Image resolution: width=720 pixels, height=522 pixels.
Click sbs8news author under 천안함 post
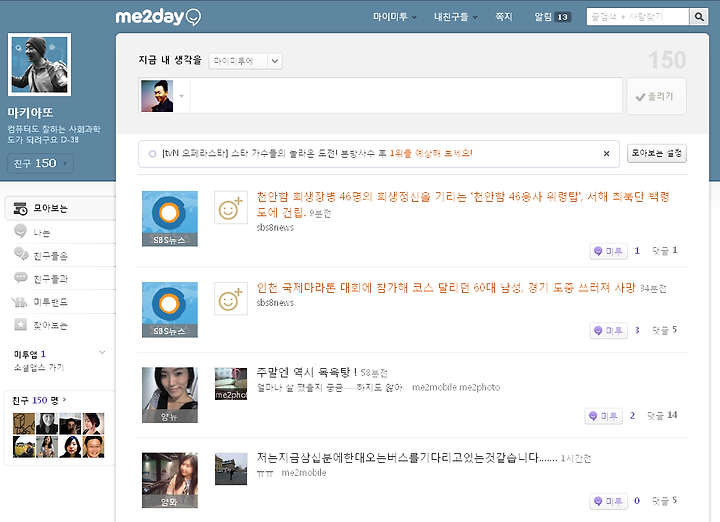tap(275, 227)
